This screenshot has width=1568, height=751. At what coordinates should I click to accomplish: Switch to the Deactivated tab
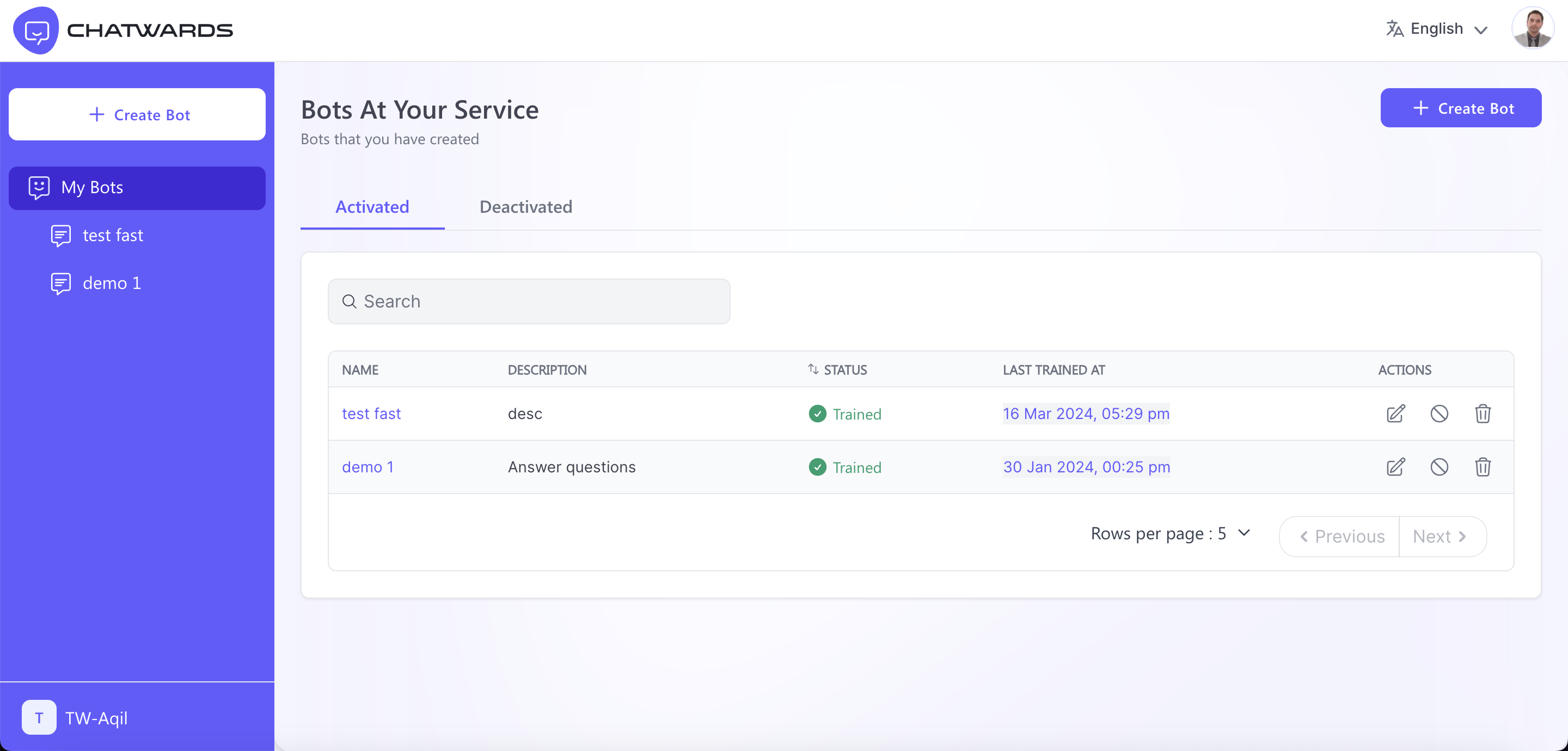click(x=525, y=207)
